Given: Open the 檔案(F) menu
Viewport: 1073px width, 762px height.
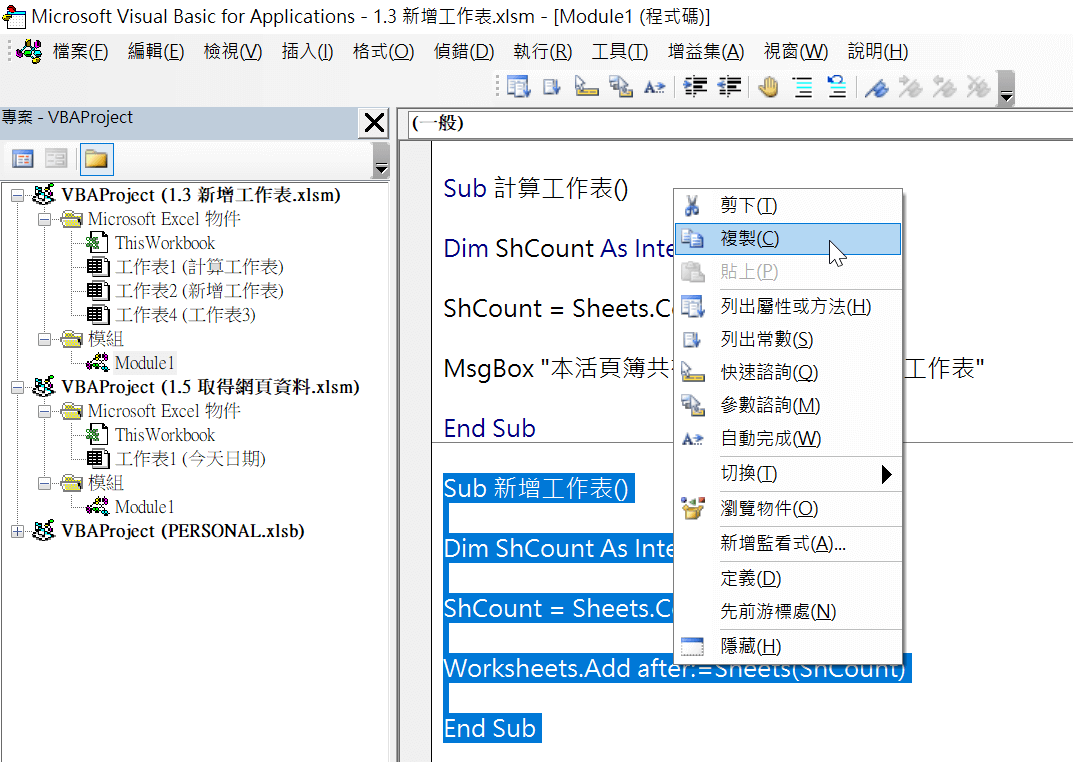Looking at the screenshot, I should 81,51.
